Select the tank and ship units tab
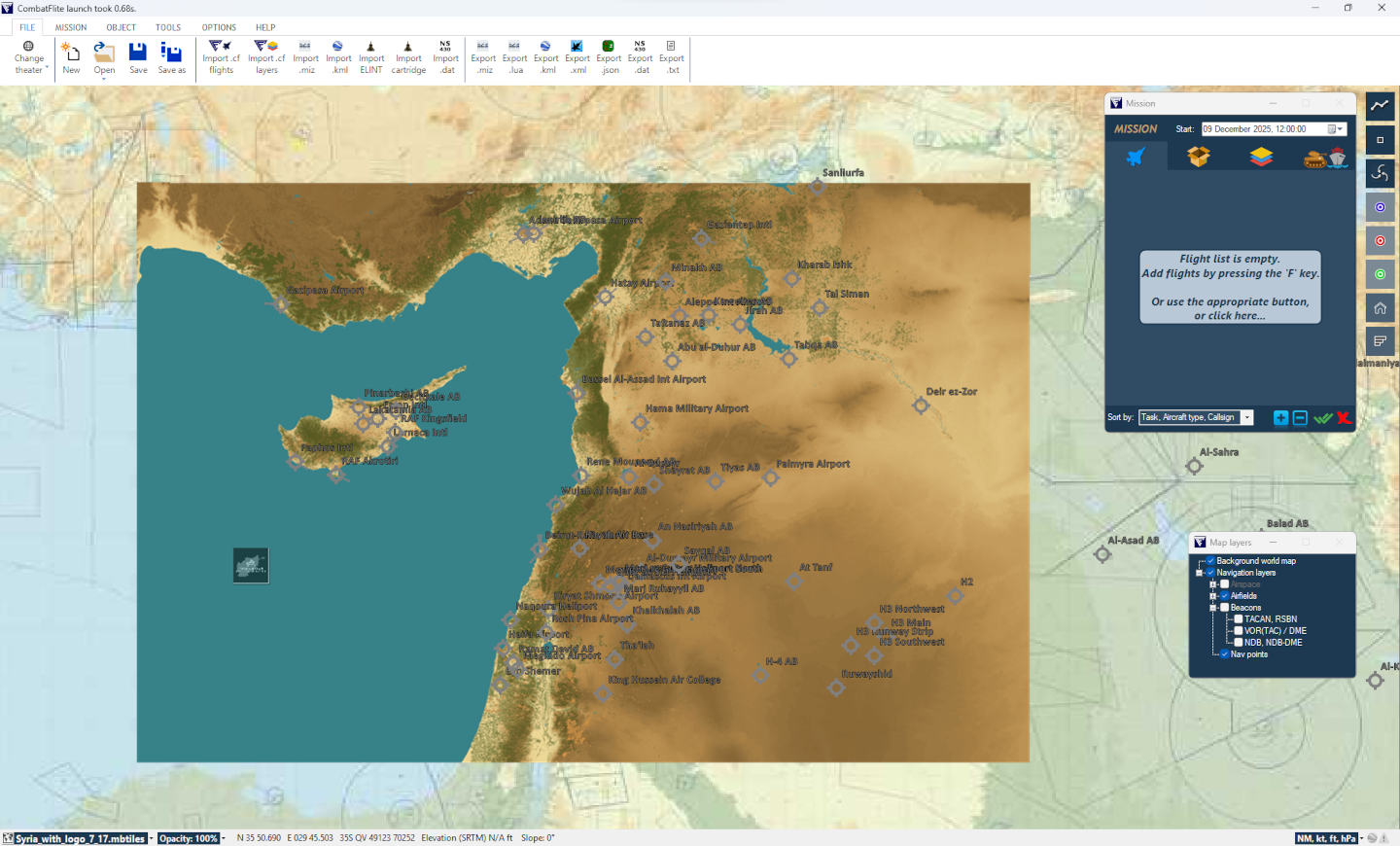This screenshot has width=1400, height=846. (1324, 158)
